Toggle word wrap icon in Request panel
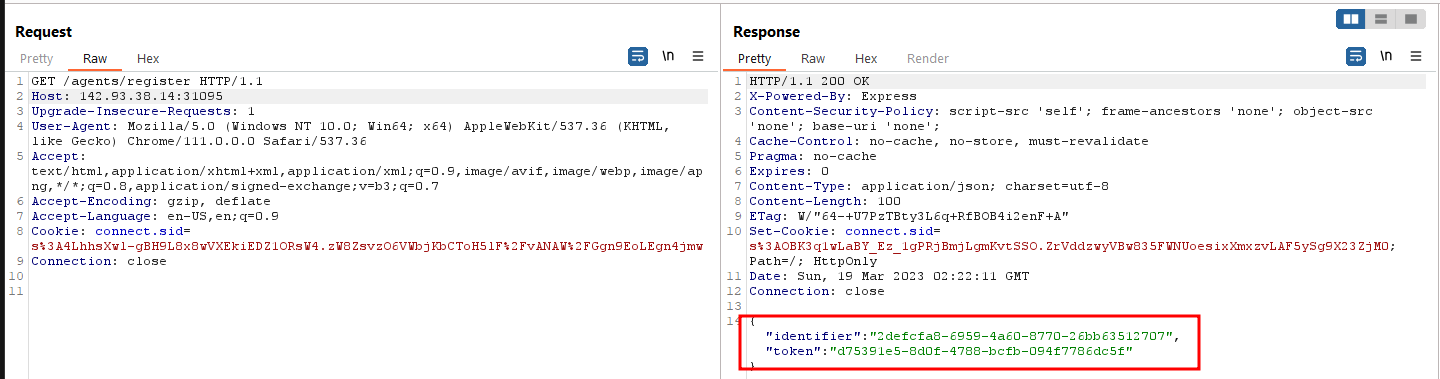The width and height of the screenshot is (1440, 379). (x=638, y=57)
